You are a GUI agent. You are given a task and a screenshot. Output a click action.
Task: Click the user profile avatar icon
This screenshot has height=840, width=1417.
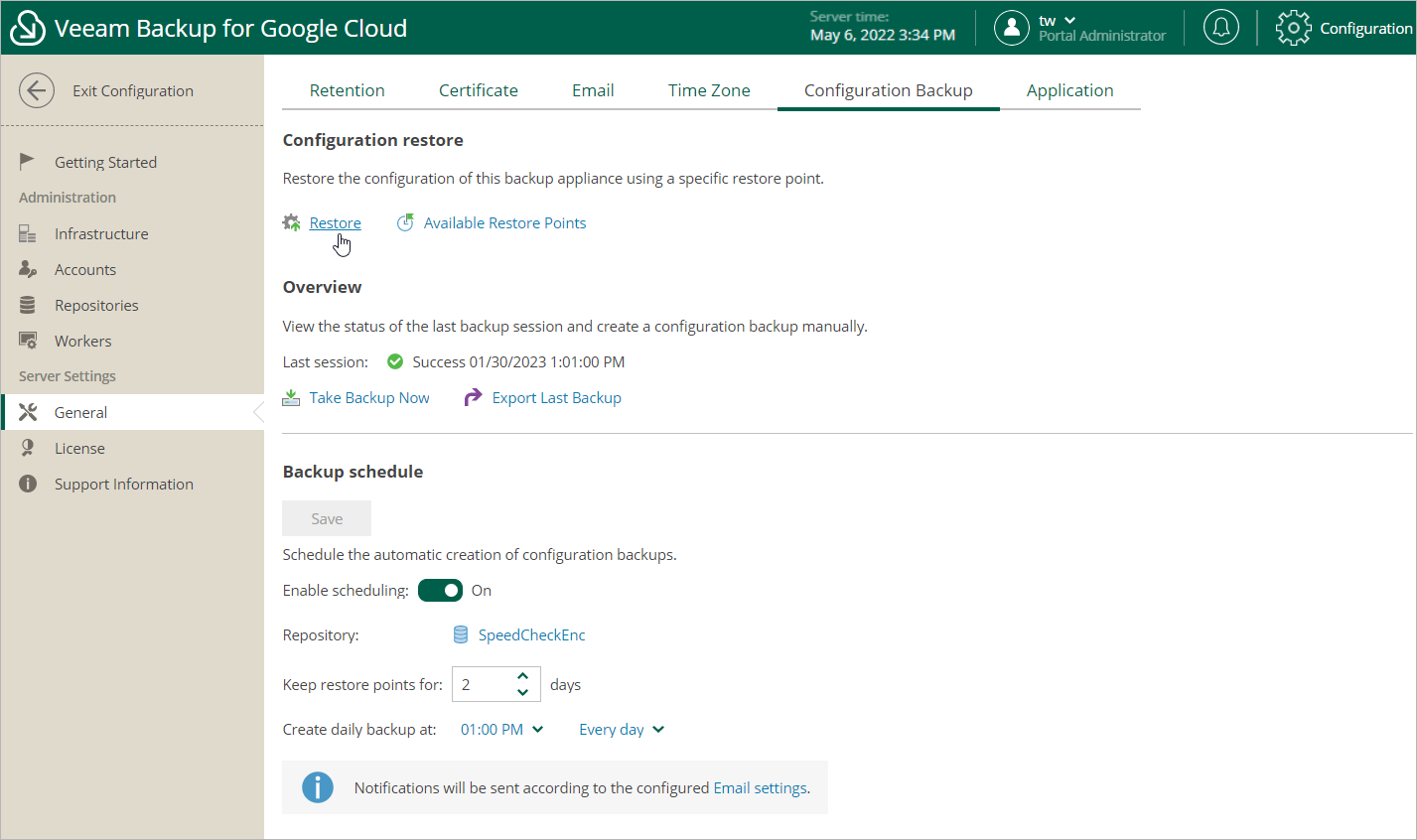click(1011, 28)
